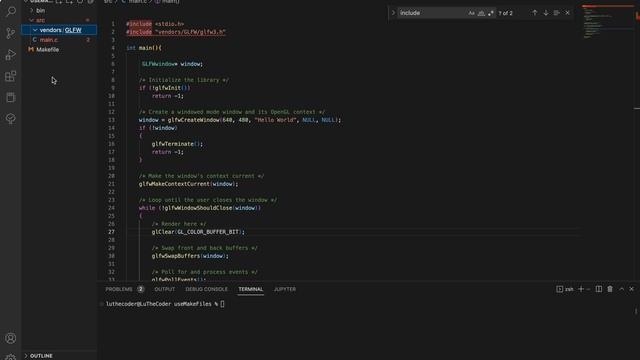Click the glfwMakeContextCurrent line

coord(188,184)
